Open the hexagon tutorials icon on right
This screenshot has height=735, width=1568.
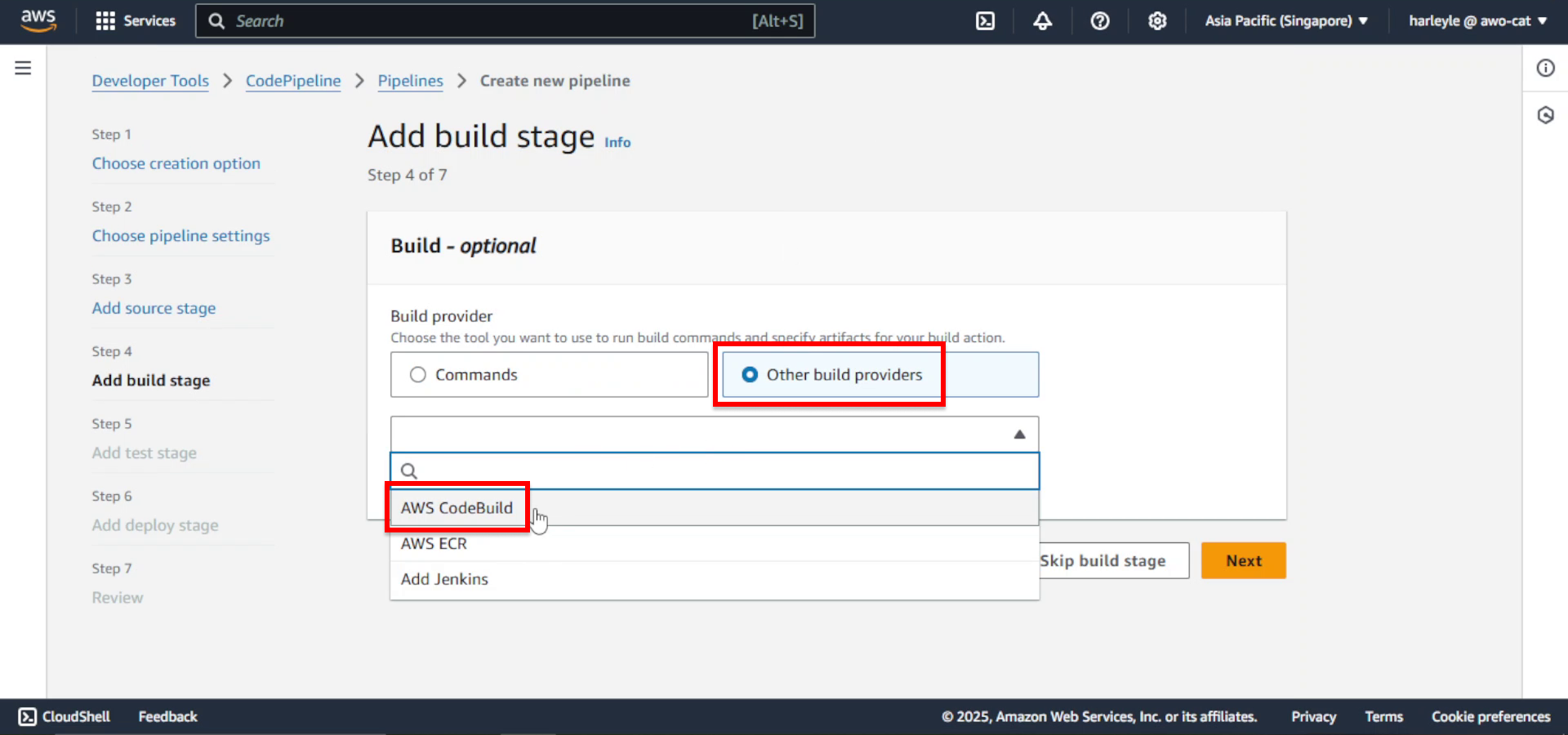pyautogui.click(x=1546, y=115)
